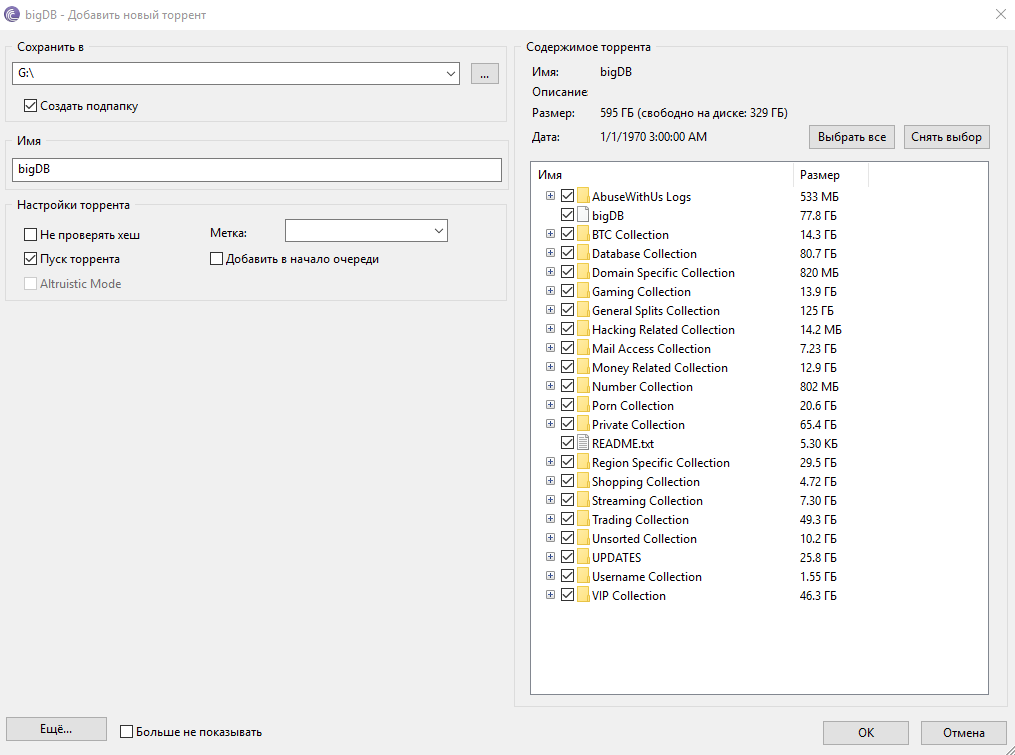Expand the Unsorted Collection folder

[550, 537]
